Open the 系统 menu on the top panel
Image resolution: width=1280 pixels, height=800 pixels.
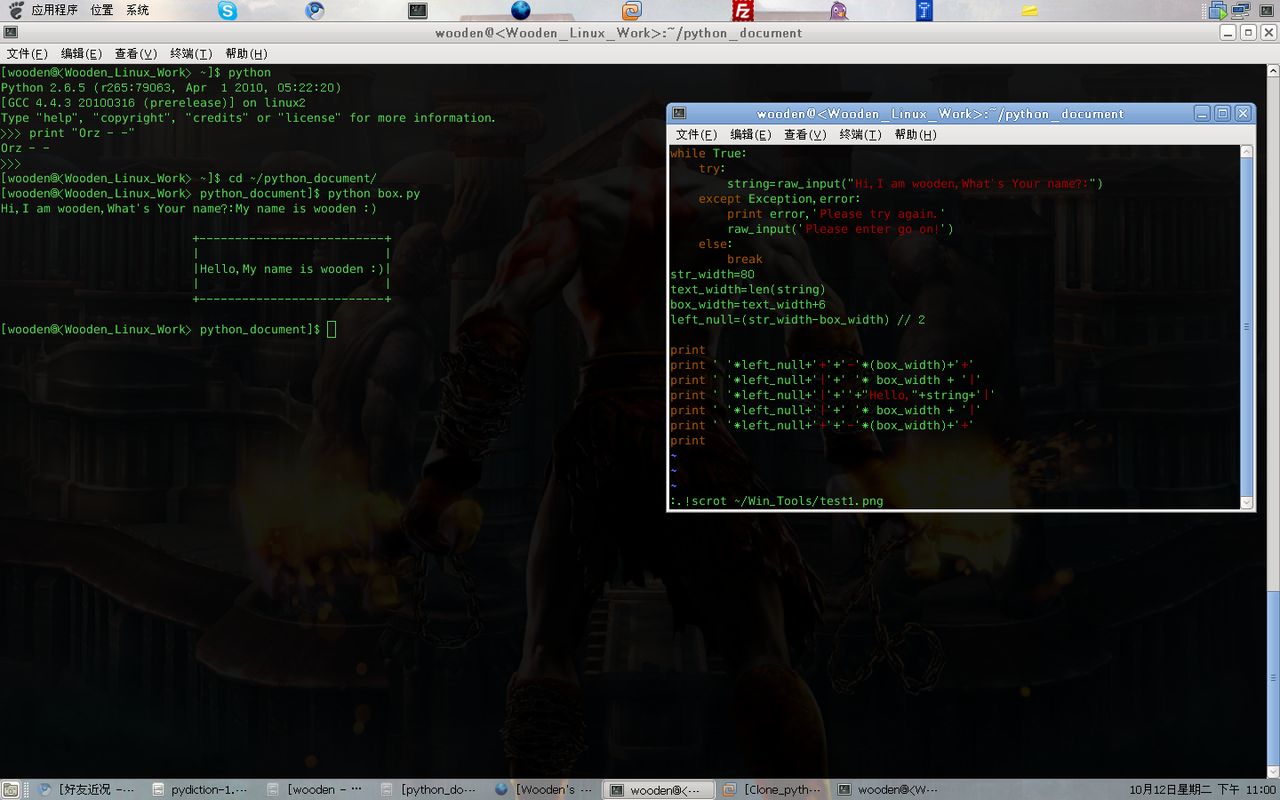point(137,10)
